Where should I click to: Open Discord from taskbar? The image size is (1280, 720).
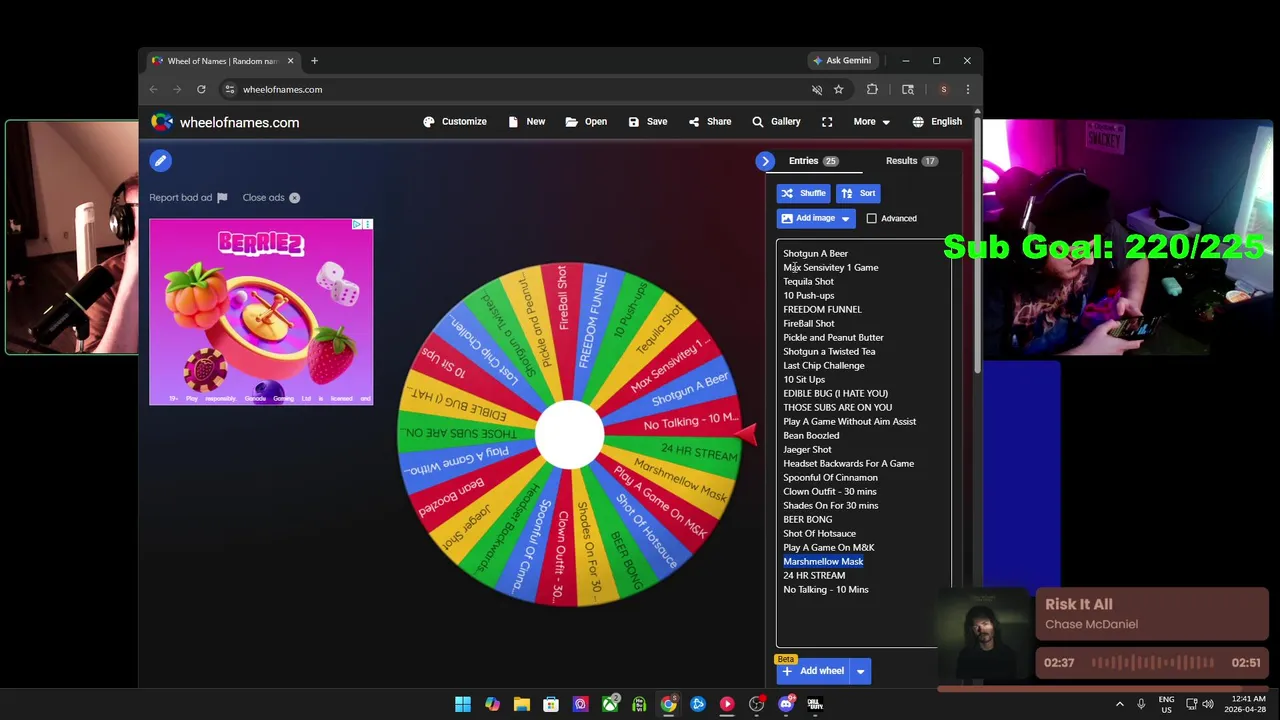[x=786, y=704]
